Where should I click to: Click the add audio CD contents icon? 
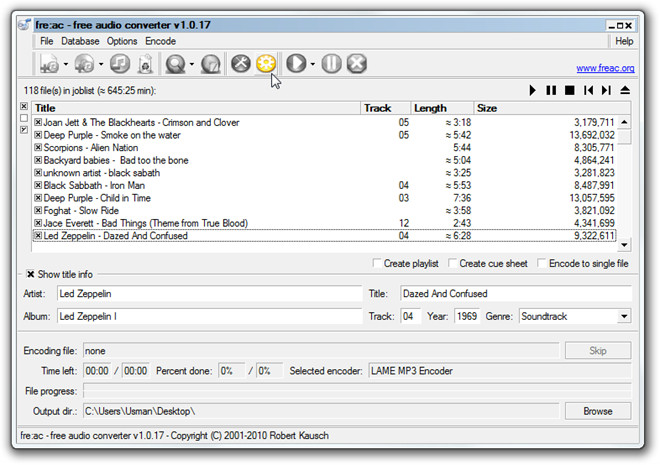(x=84, y=64)
